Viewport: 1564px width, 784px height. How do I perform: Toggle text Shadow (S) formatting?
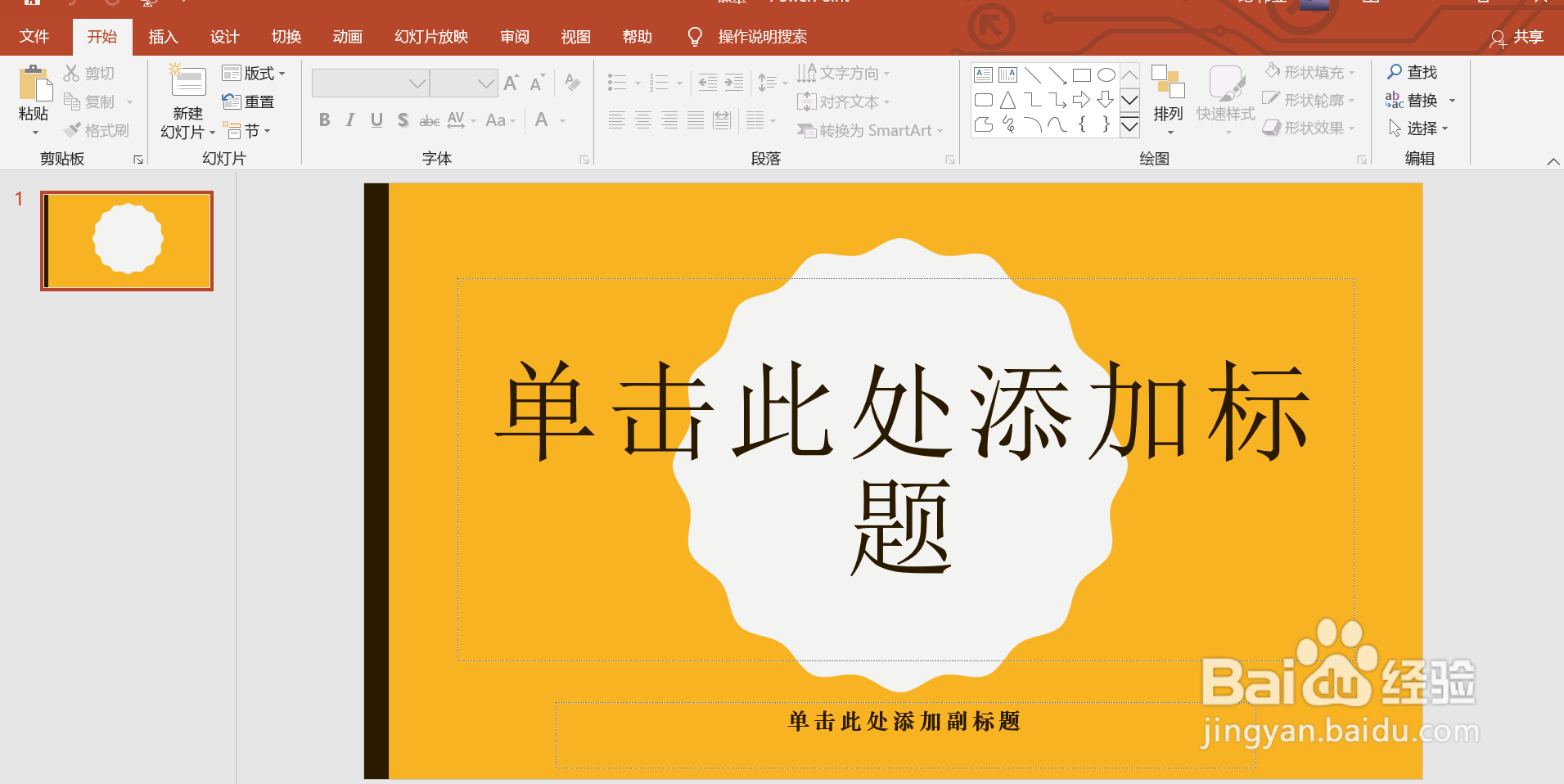click(x=403, y=120)
